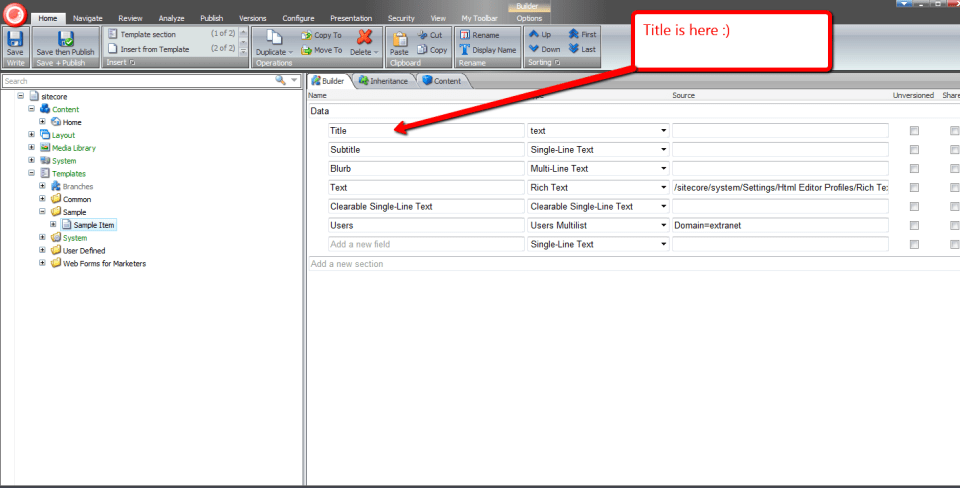Enable Unversioned checkbox for Blurb field

click(x=914, y=169)
